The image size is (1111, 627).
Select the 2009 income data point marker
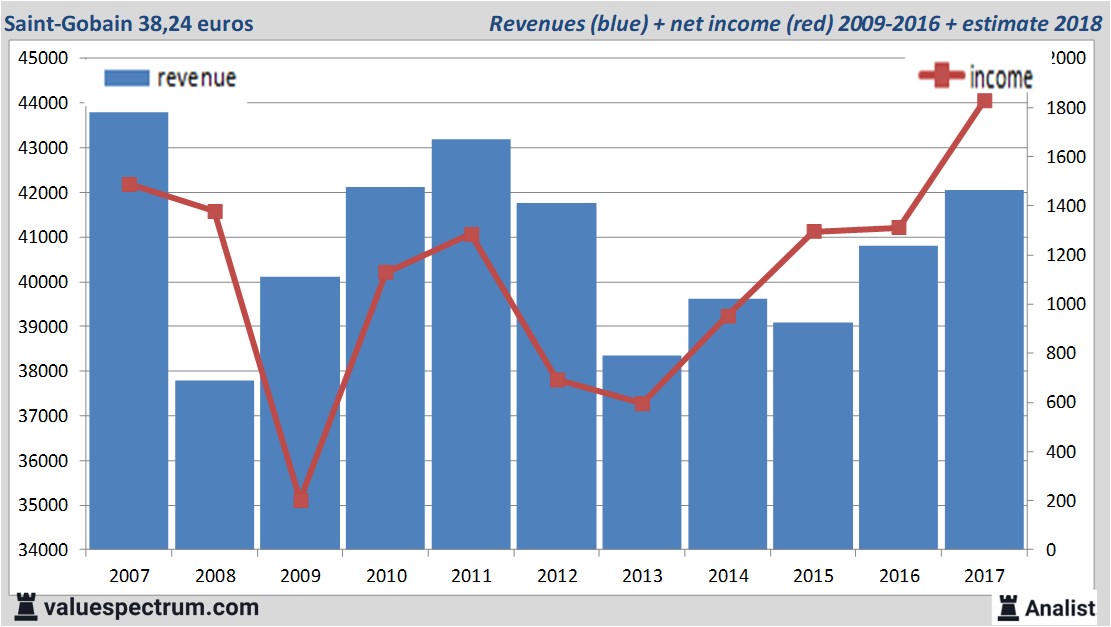pyautogui.click(x=301, y=499)
